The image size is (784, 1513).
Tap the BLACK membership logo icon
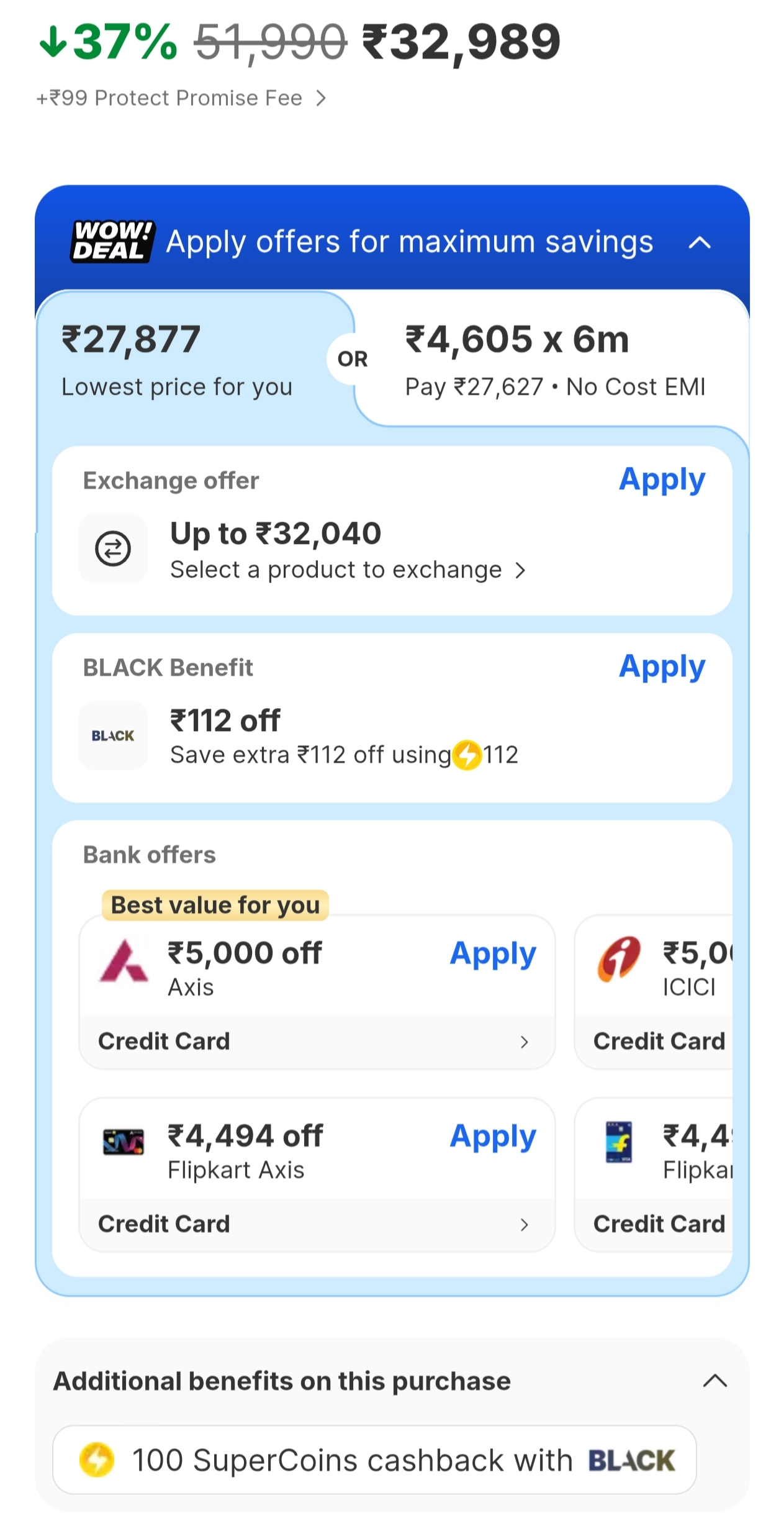113,735
